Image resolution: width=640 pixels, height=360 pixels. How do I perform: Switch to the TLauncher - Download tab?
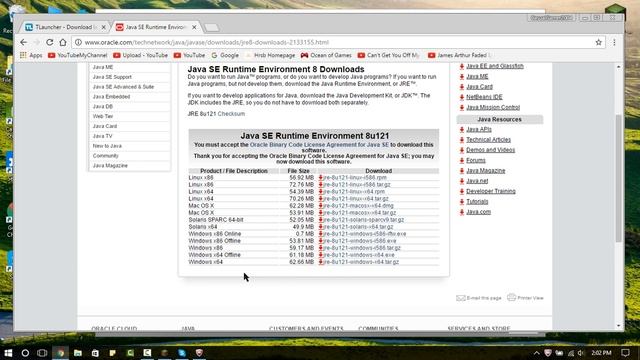point(64,27)
